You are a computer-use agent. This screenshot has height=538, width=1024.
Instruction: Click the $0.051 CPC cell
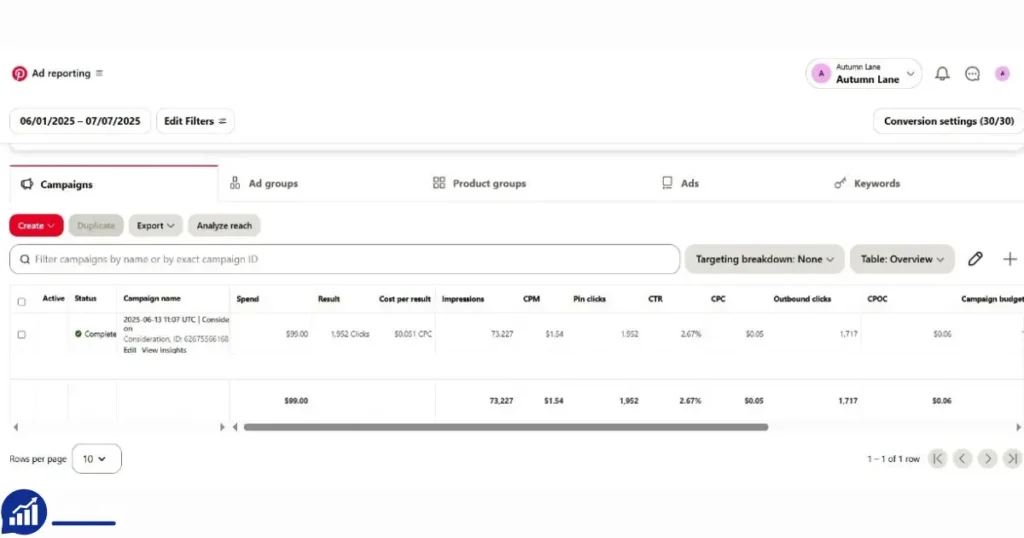[x=413, y=334]
